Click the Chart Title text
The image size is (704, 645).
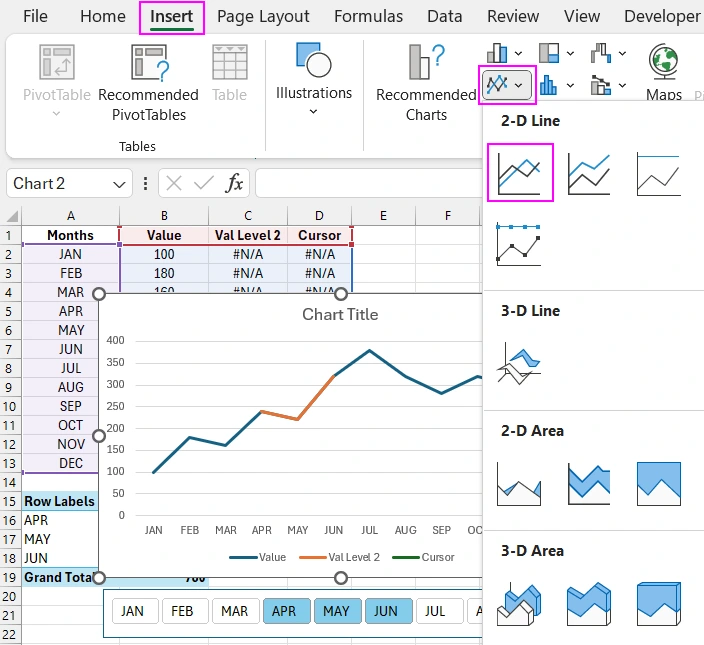pos(340,314)
